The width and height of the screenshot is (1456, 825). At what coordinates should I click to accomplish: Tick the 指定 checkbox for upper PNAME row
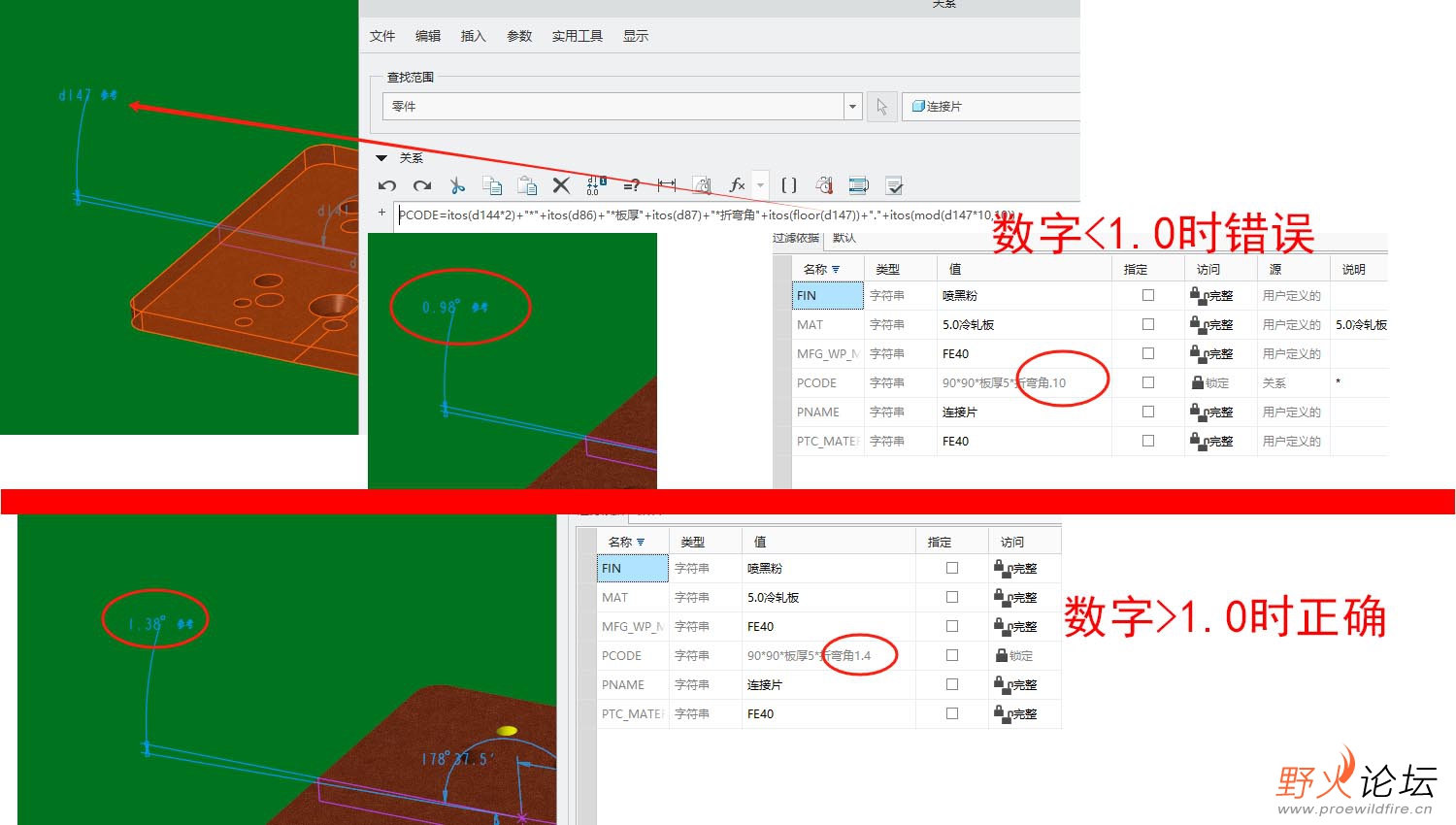1148,412
